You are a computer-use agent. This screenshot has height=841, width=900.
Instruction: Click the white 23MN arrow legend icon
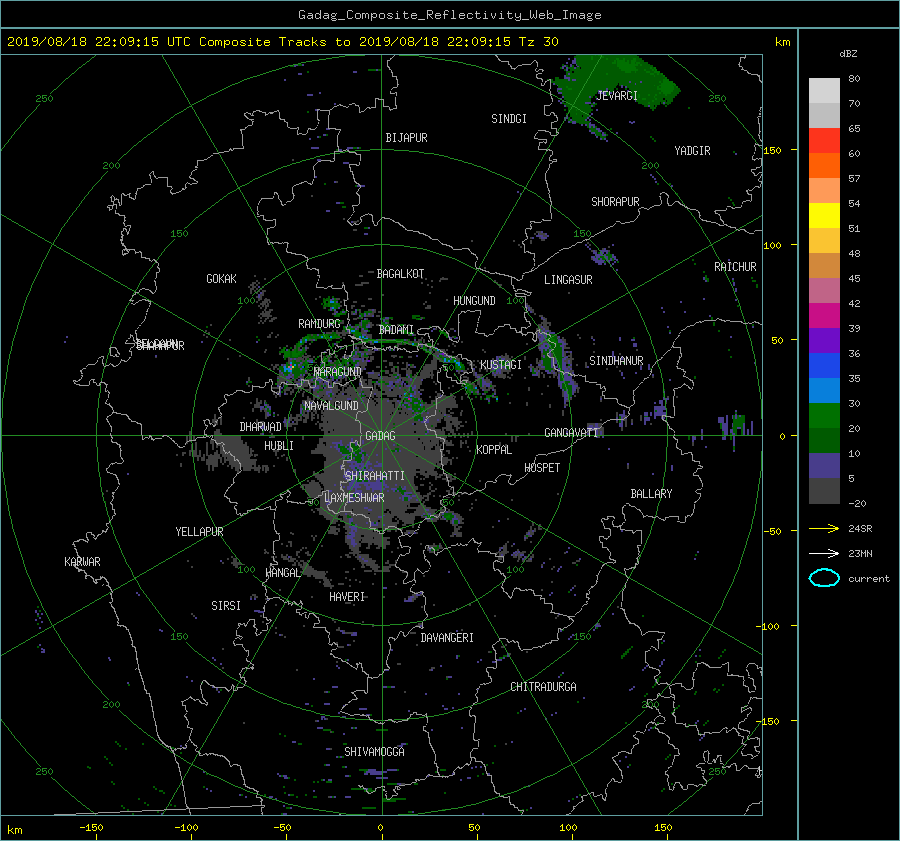pyautogui.click(x=824, y=553)
